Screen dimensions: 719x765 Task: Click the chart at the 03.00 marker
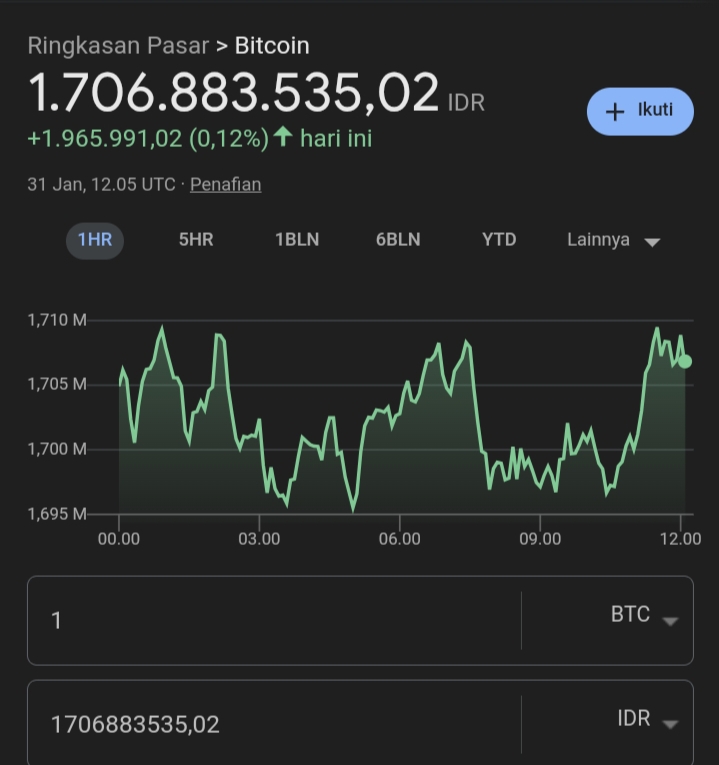tap(259, 539)
